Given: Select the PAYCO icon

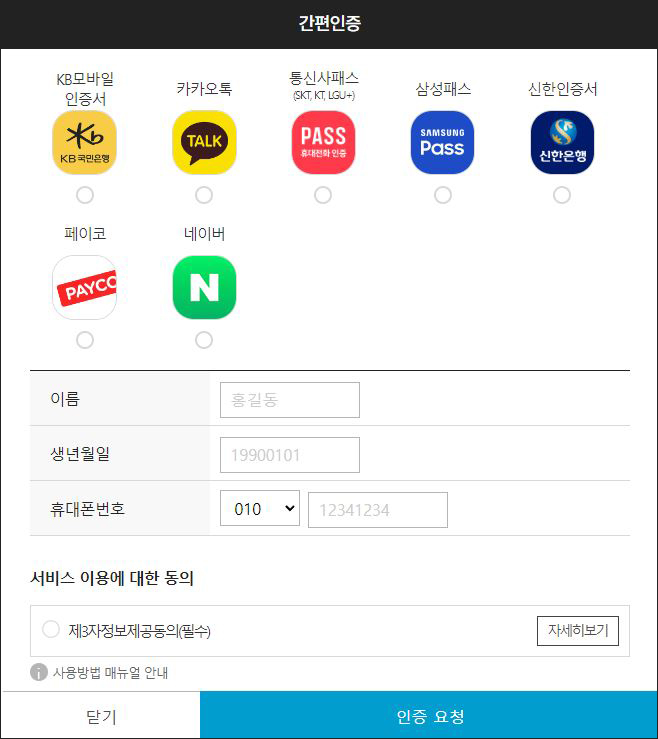Looking at the screenshot, I should pos(84,287).
